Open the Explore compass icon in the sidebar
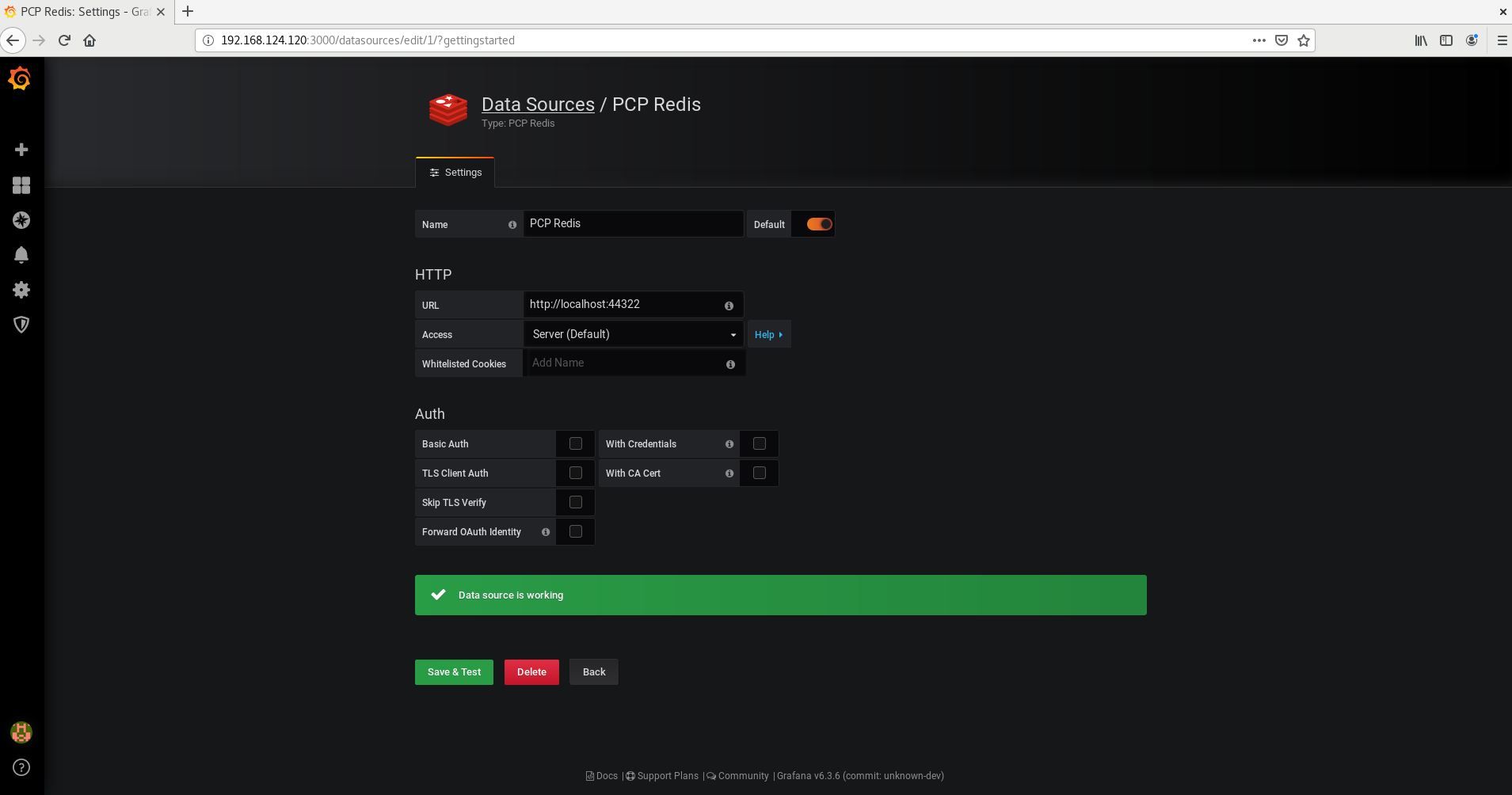The width and height of the screenshot is (1512, 795). click(21, 220)
